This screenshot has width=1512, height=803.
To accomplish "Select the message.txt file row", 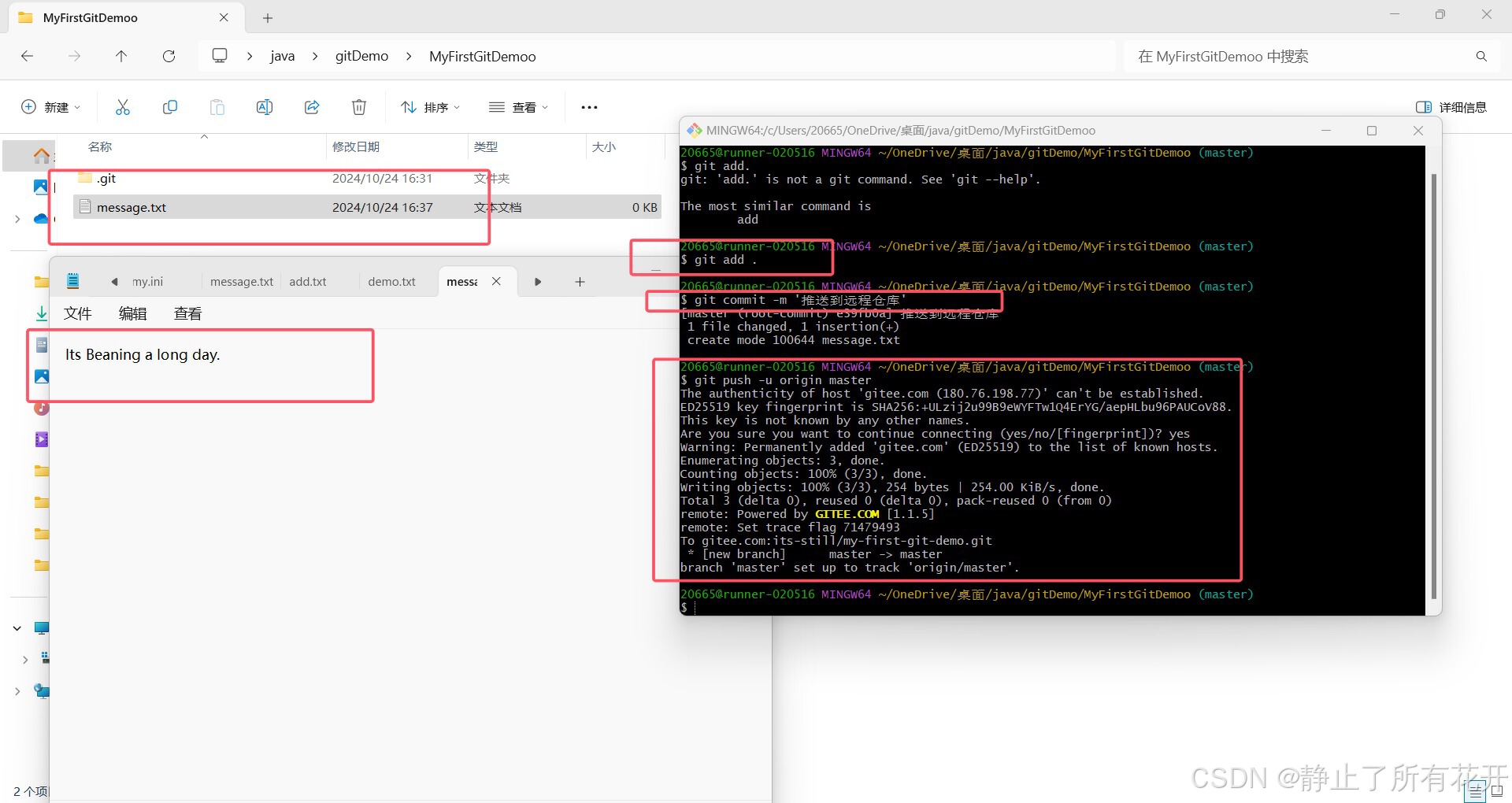I will 367,207.
